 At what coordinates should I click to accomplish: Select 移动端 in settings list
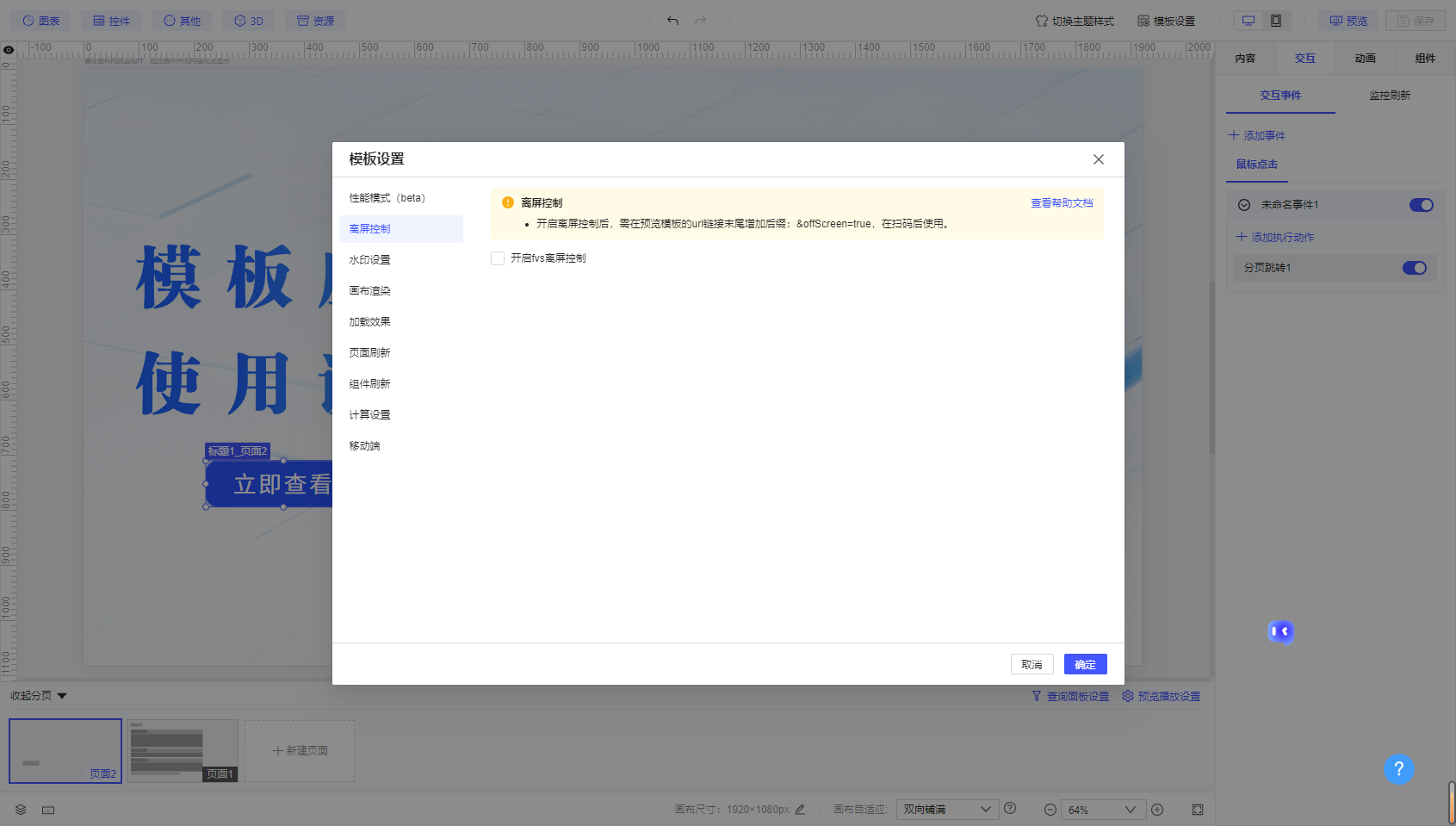pos(401,446)
